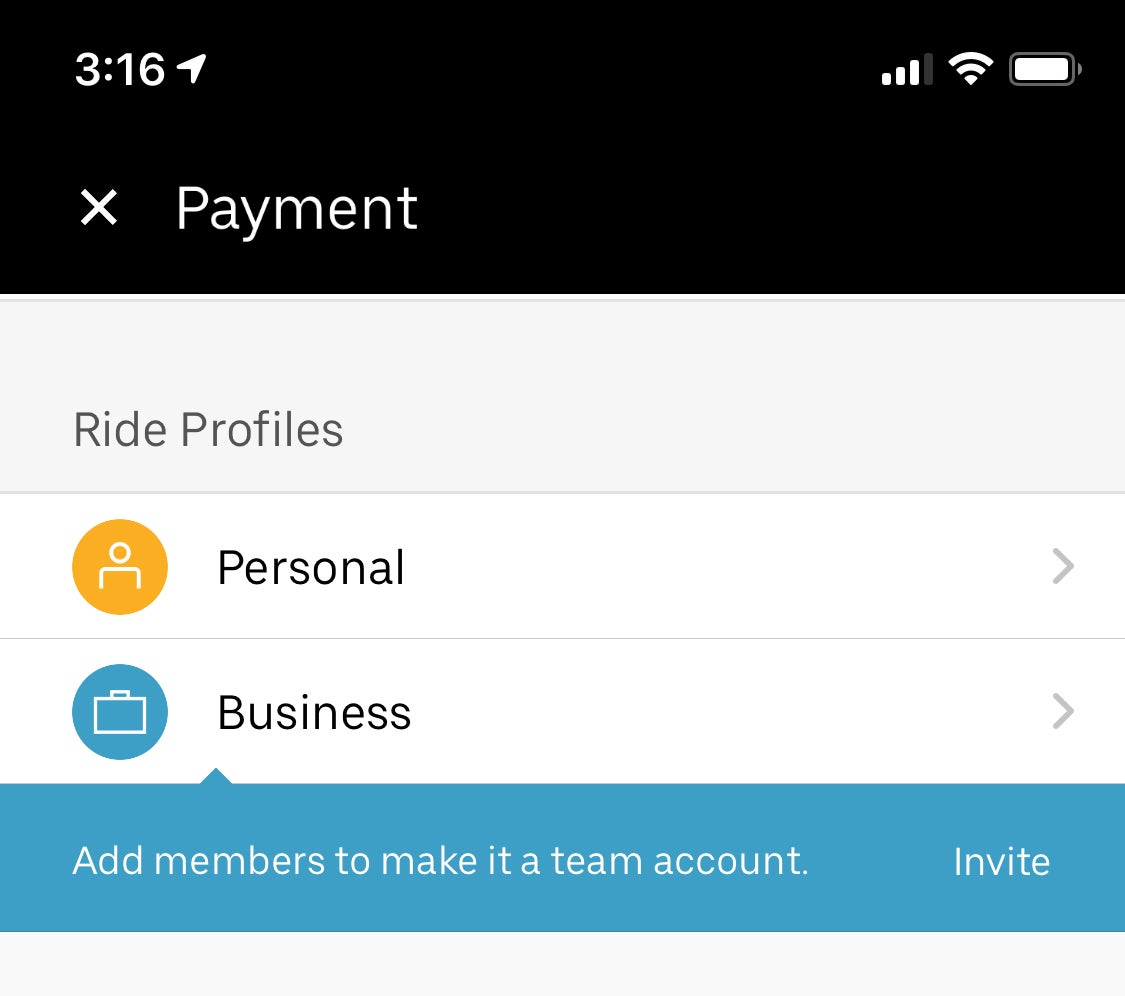Tap blank area below the blue banner
The image size is (1125, 996).
coord(562,964)
